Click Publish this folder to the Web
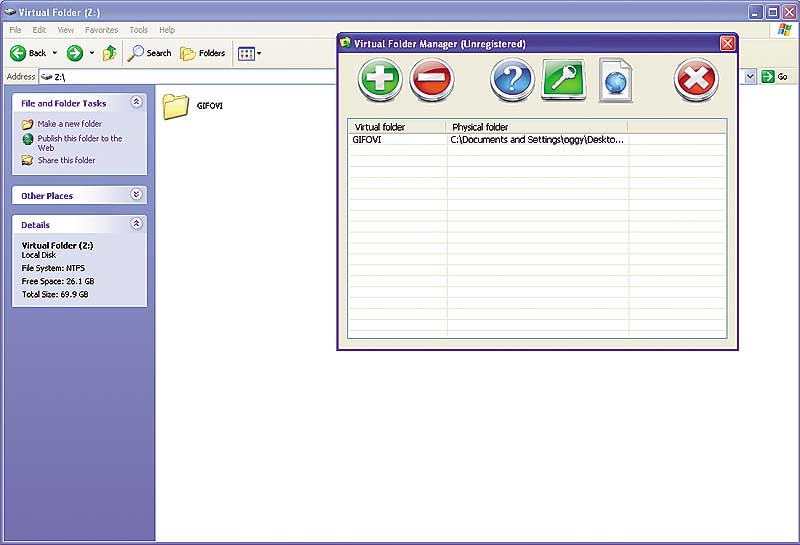This screenshot has width=800, height=545. click(80, 143)
